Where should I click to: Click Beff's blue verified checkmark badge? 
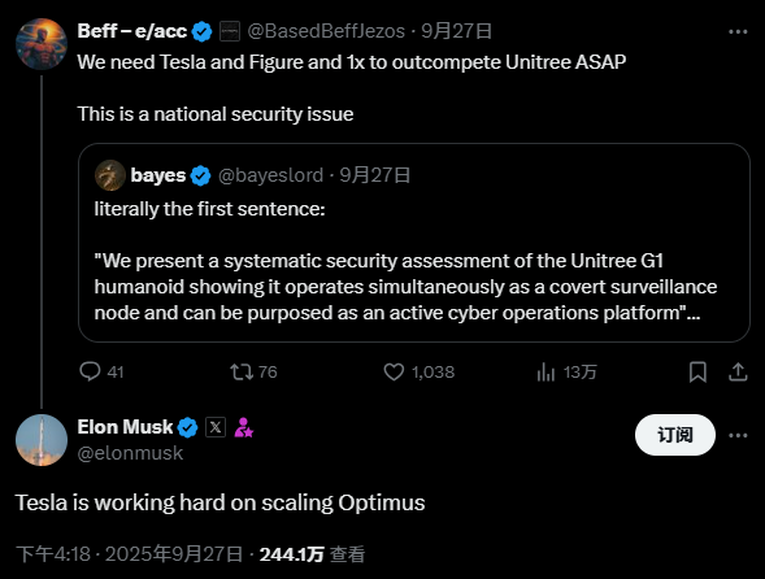(x=201, y=31)
